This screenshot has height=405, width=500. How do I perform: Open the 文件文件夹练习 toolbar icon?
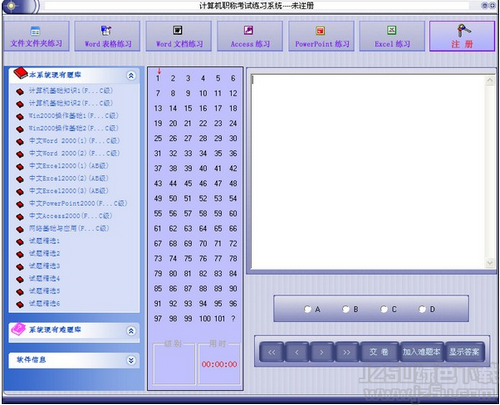click(35, 31)
